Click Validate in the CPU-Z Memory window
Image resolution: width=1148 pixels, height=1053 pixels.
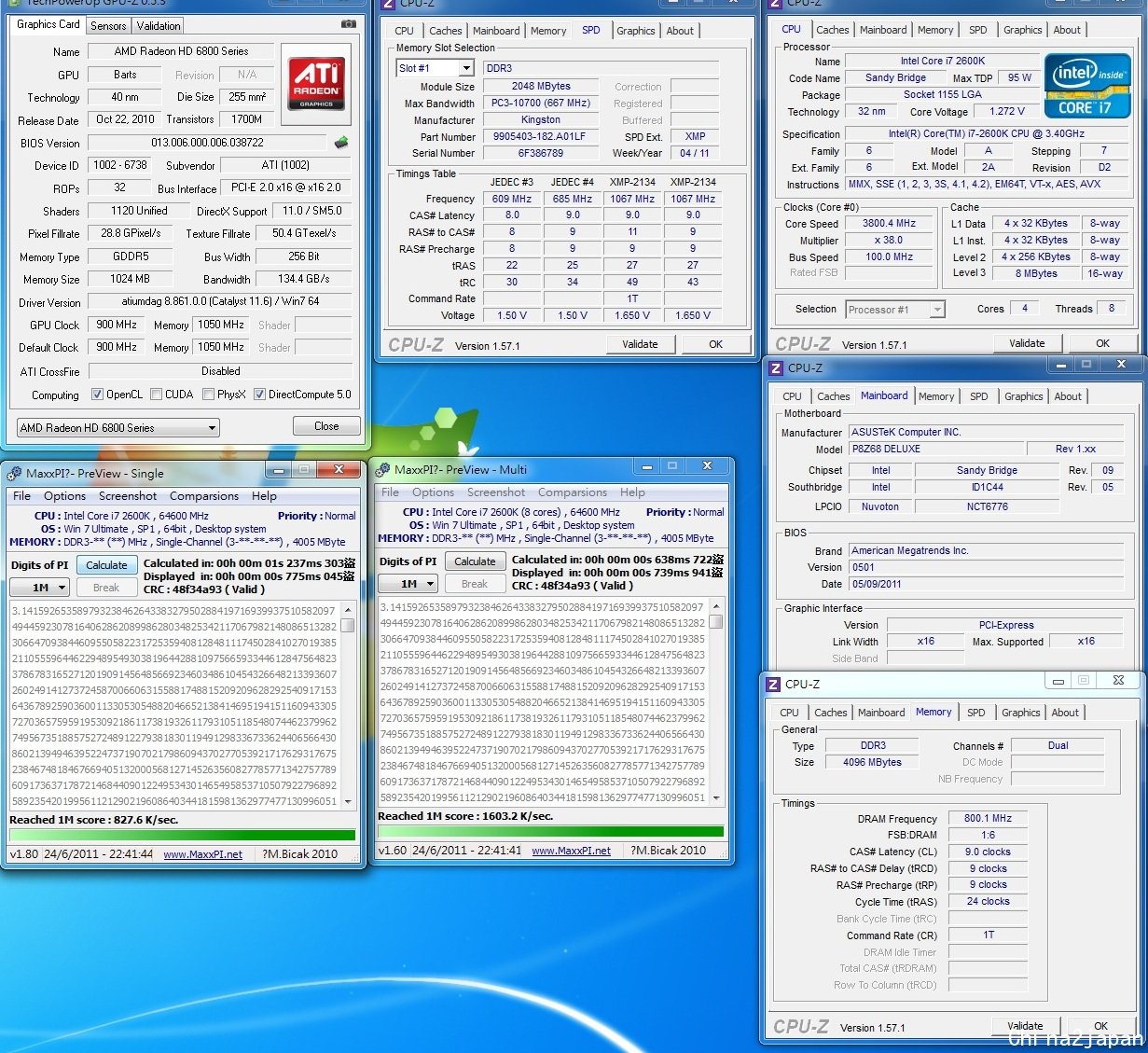tap(1025, 1026)
